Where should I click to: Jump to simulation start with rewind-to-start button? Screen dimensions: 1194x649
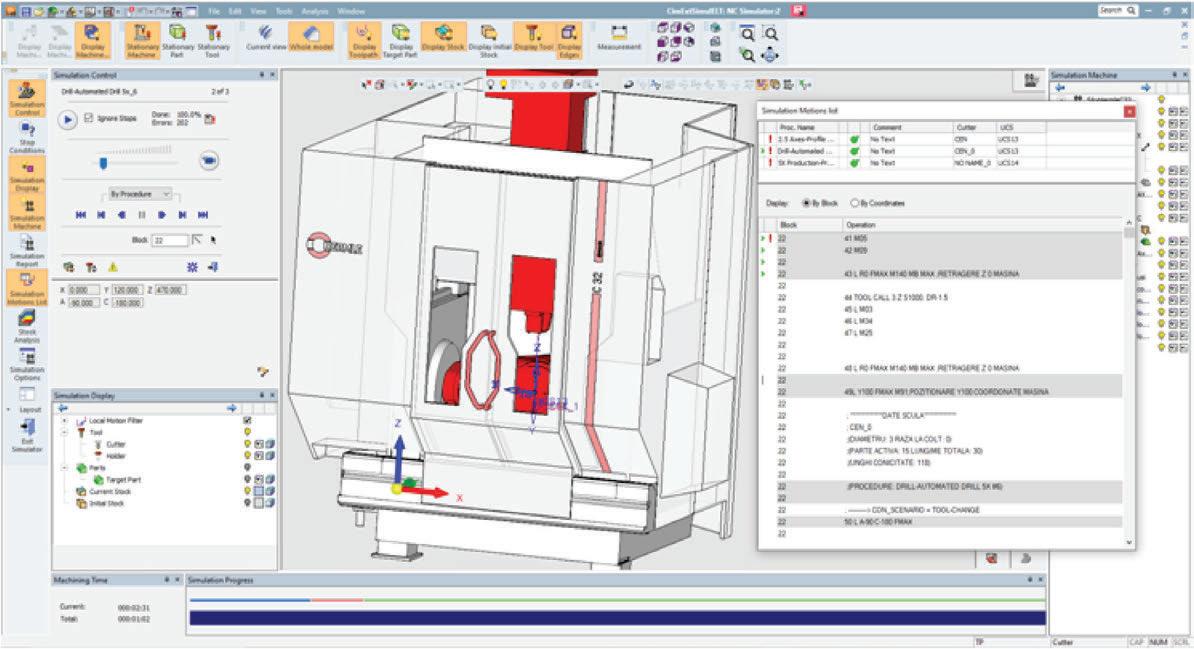tap(81, 216)
